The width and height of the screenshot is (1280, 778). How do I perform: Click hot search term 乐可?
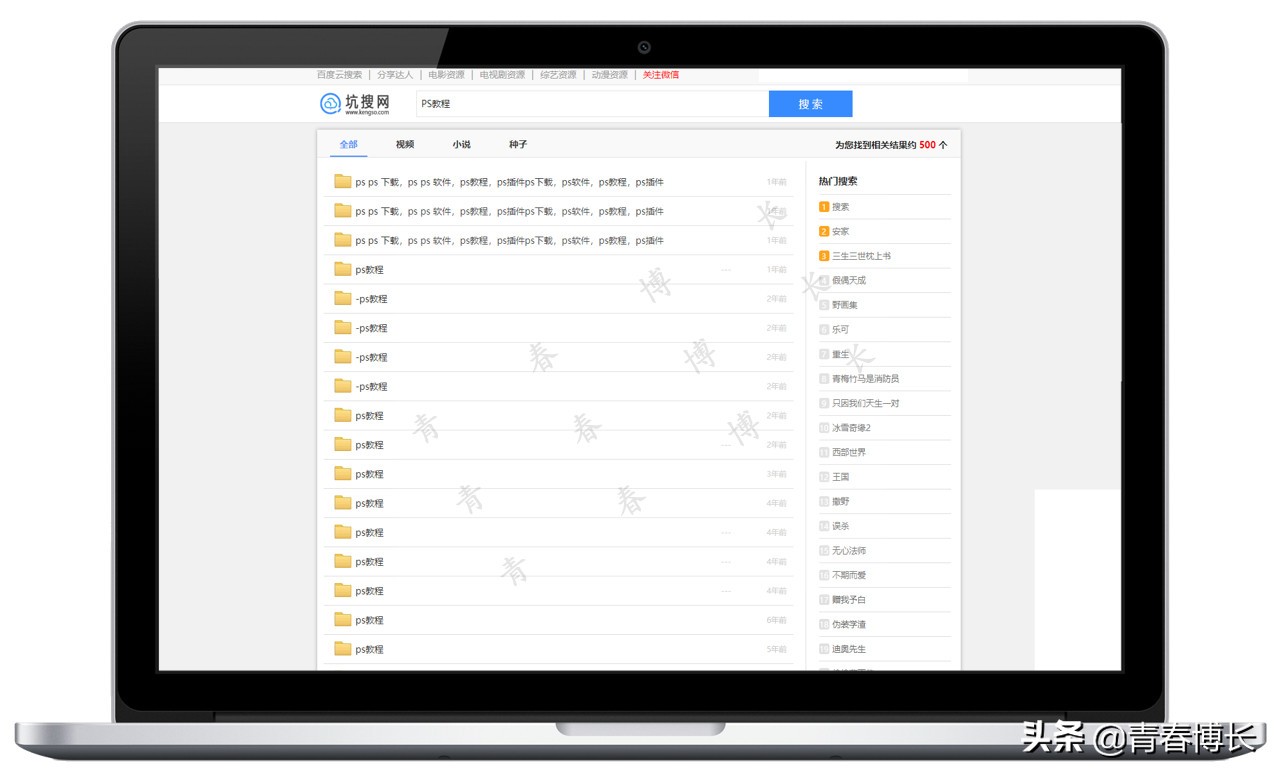point(841,329)
